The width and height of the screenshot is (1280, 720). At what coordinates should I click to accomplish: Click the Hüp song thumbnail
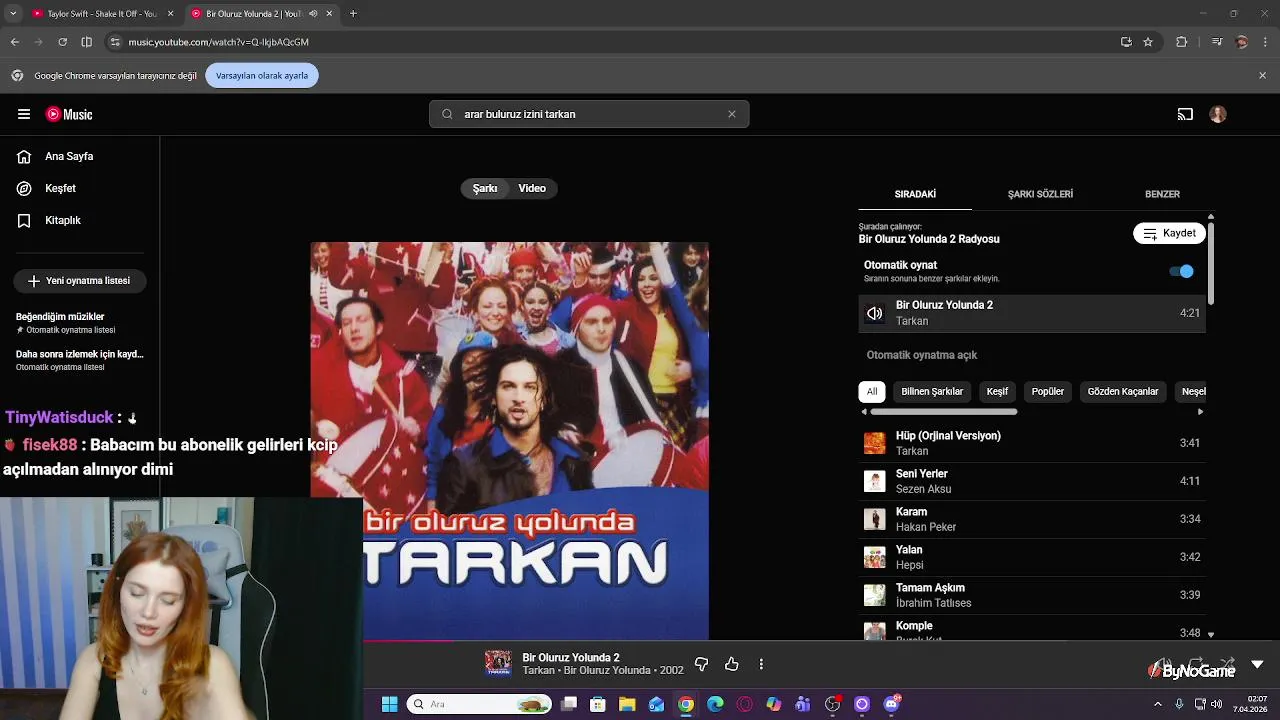point(875,443)
